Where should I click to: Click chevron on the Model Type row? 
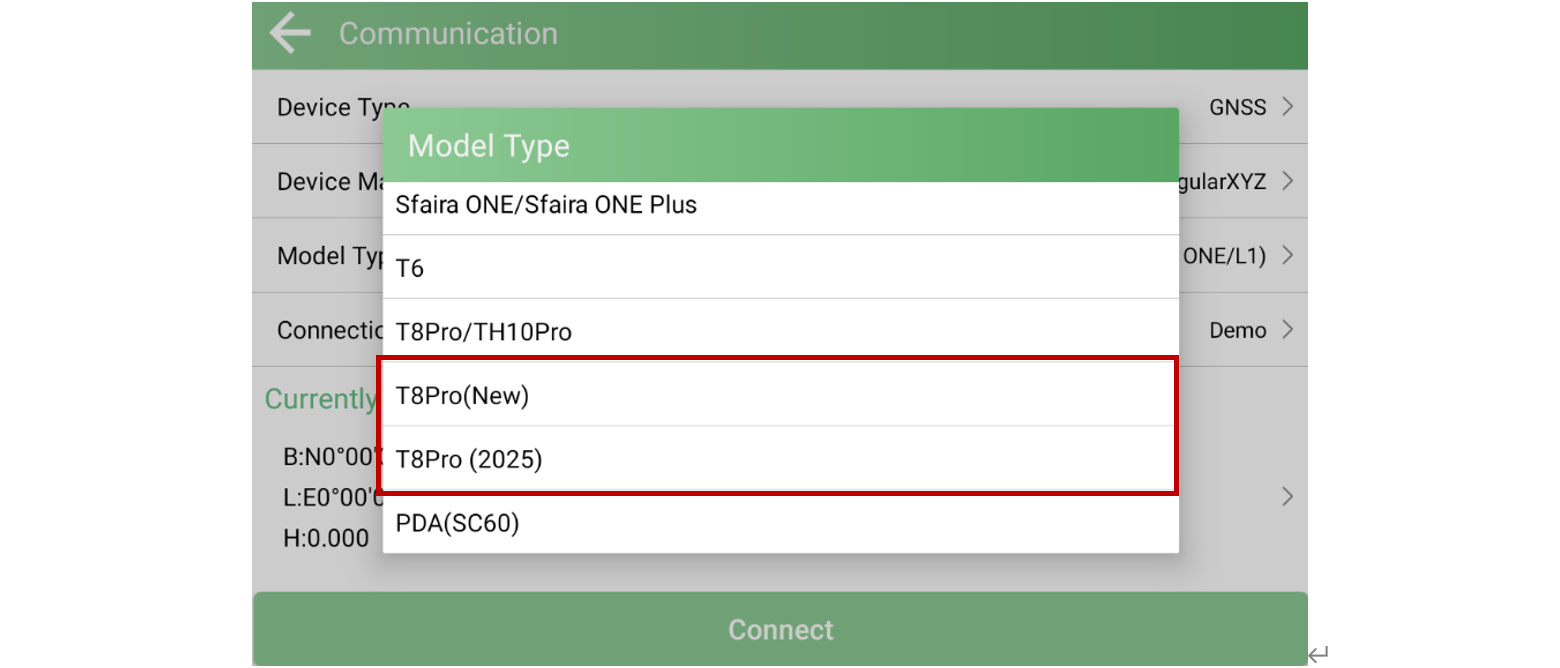click(x=1287, y=256)
